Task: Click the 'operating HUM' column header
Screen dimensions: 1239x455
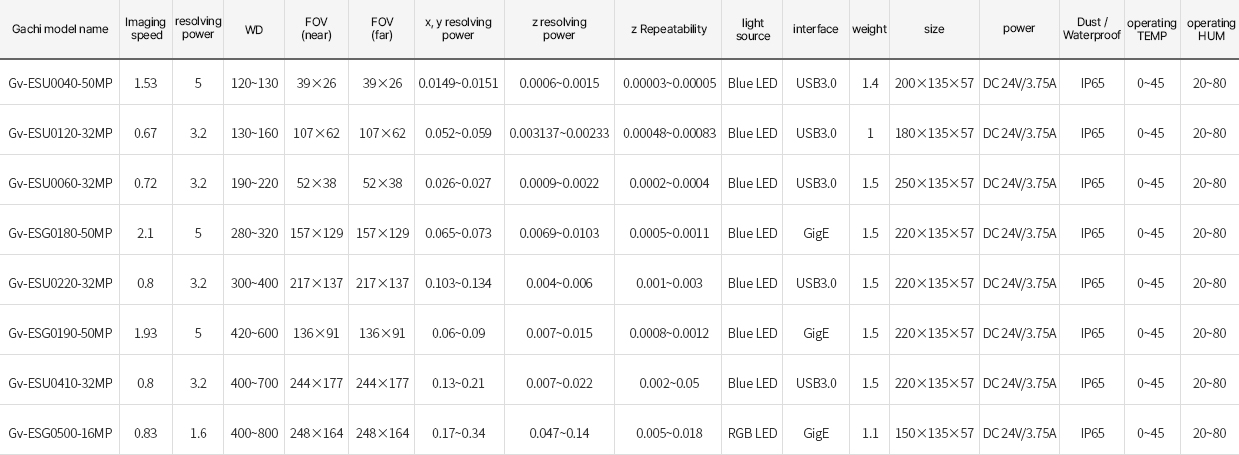Action: (1211, 29)
